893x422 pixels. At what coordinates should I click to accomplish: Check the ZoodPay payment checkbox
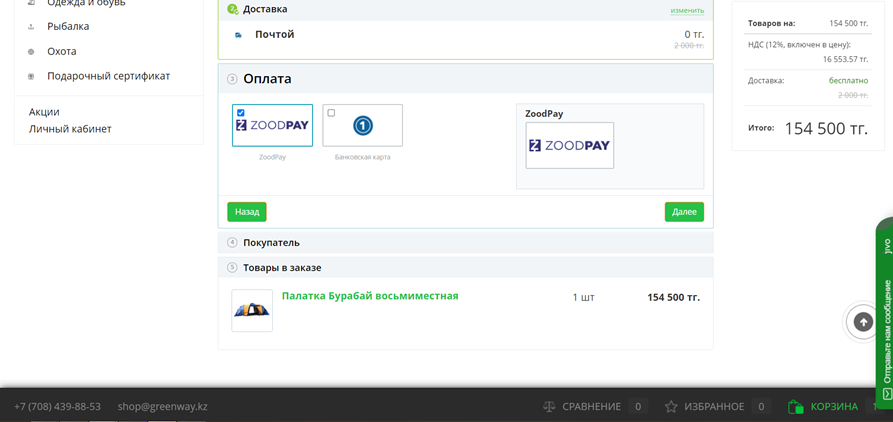[x=241, y=113]
